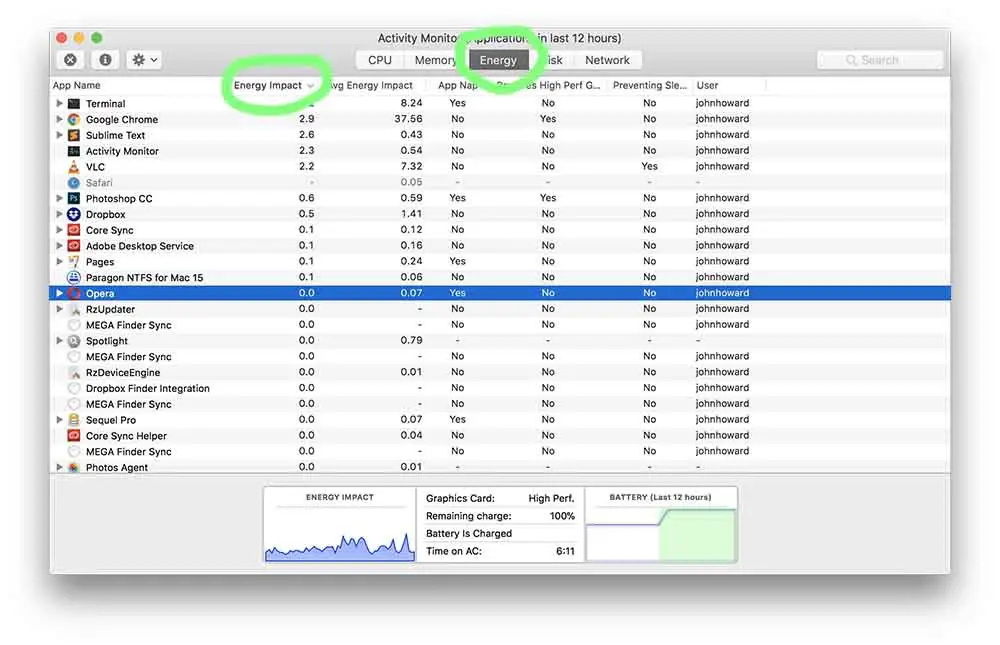Click the Paragon NTFS app icon
Viewport: 1000px width, 645px height.
[x=74, y=278]
